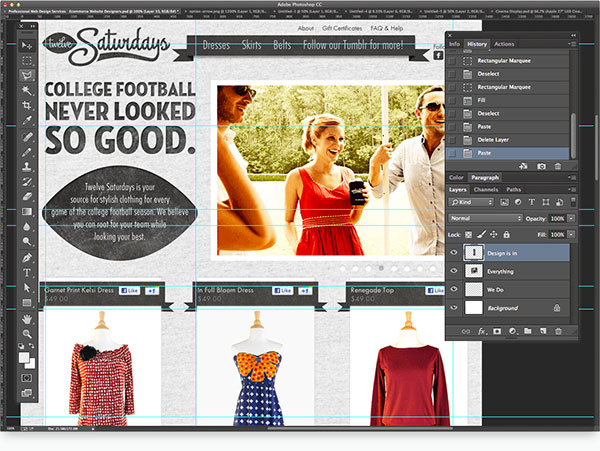
Task: Click the camera icon to create new snapshot
Action: point(542,166)
